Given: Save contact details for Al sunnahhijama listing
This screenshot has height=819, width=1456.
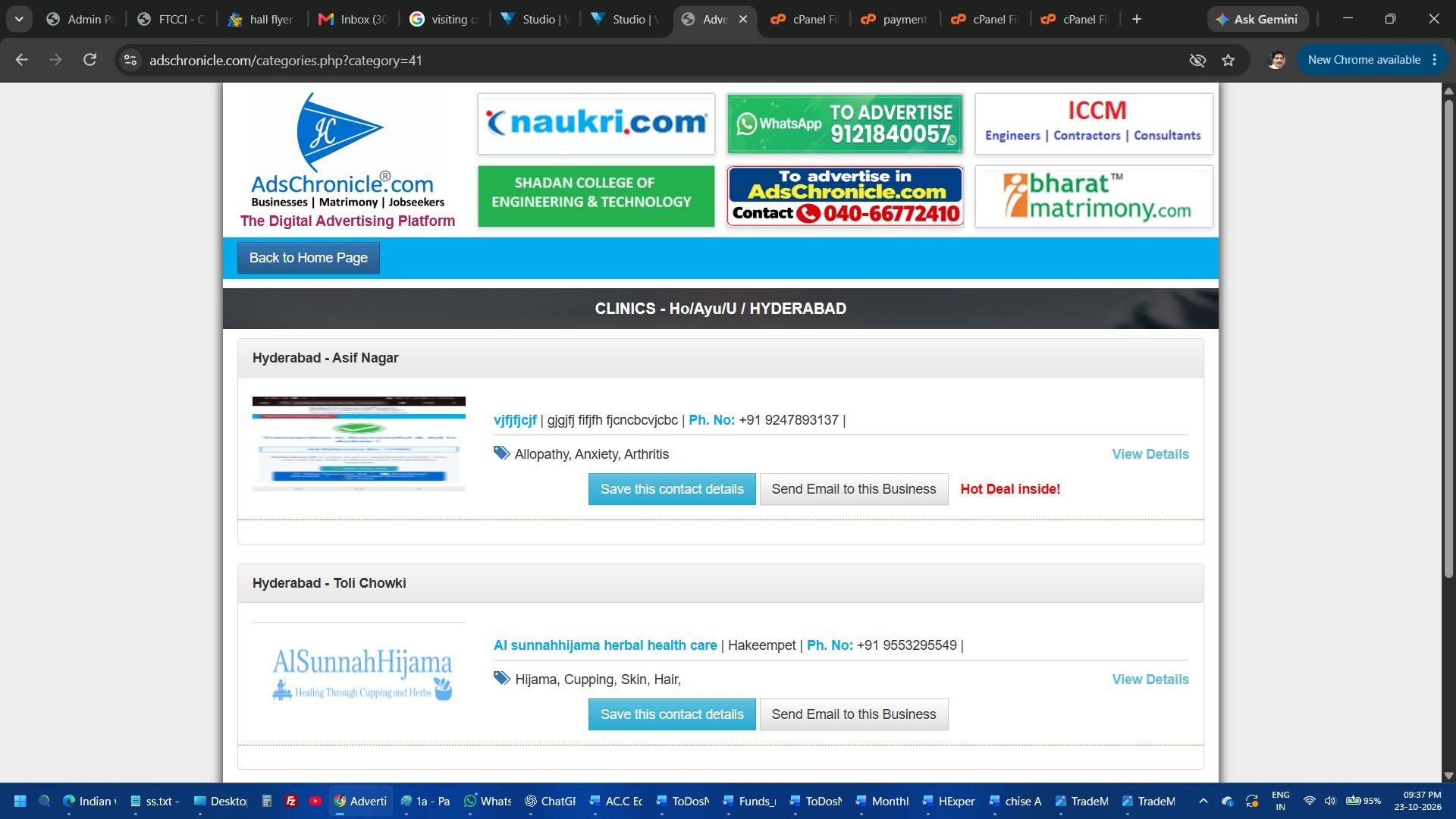Looking at the screenshot, I should (672, 714).
